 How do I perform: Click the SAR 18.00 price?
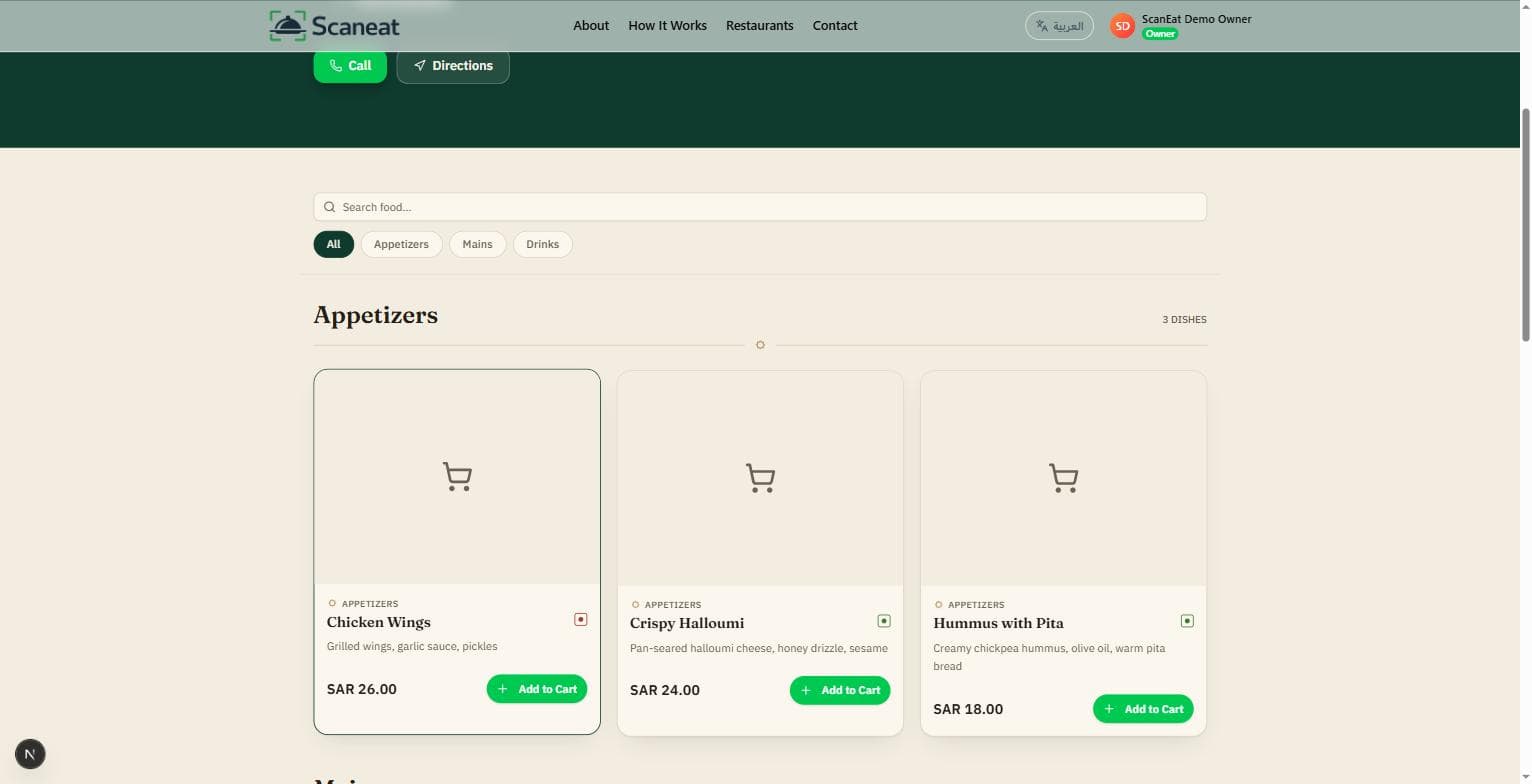click(x=968, y=709)
